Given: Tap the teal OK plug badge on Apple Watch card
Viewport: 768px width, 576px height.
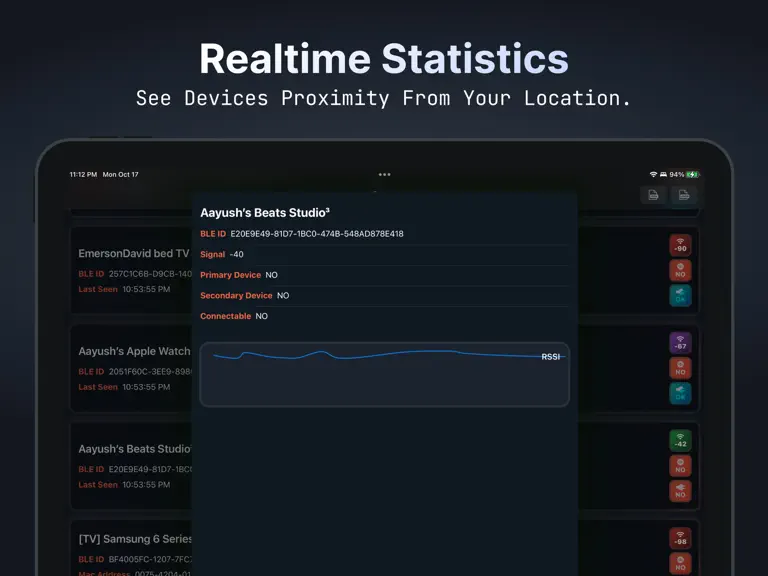Looking at the screenshot, I should tap(680, 393).
